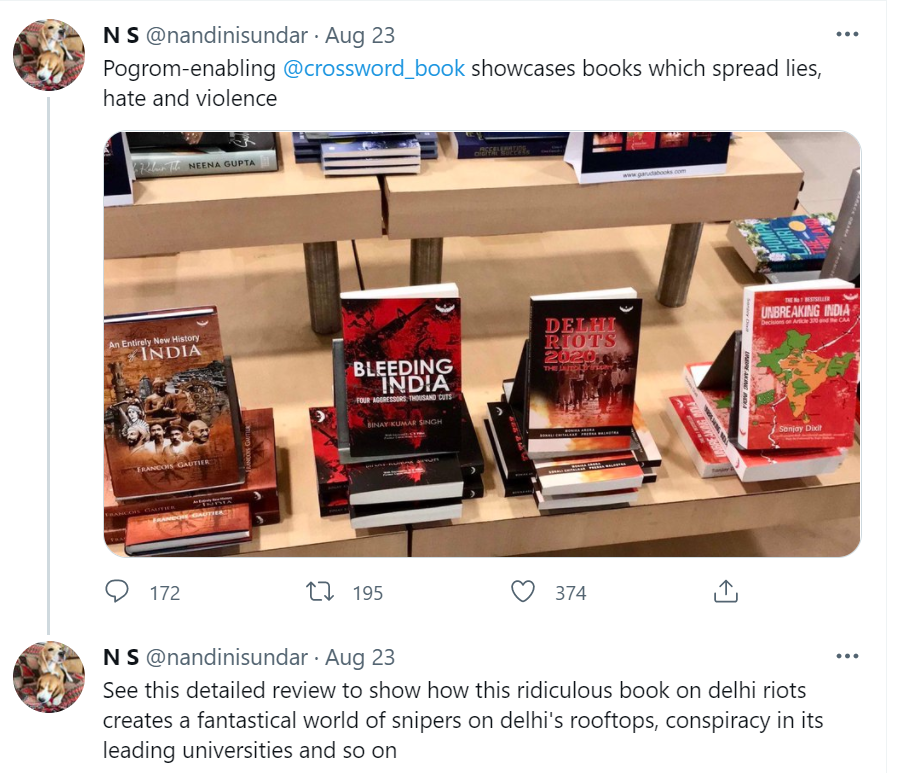Open the bookstore display photo

pos(482,344)
